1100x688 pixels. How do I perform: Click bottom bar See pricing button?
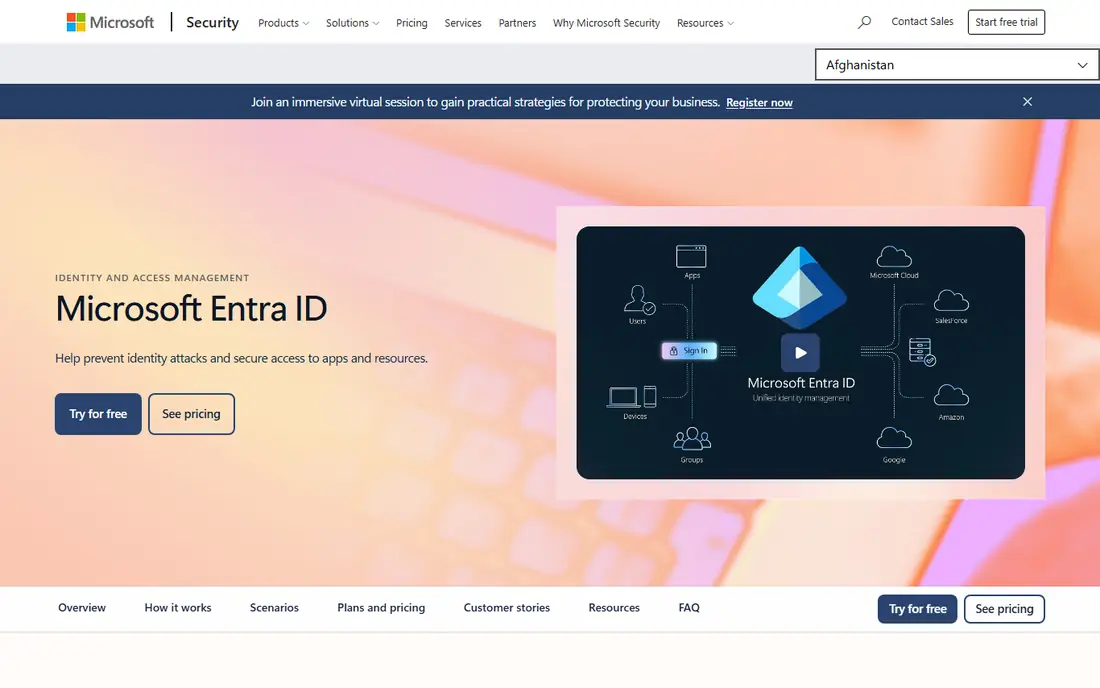1004,609
